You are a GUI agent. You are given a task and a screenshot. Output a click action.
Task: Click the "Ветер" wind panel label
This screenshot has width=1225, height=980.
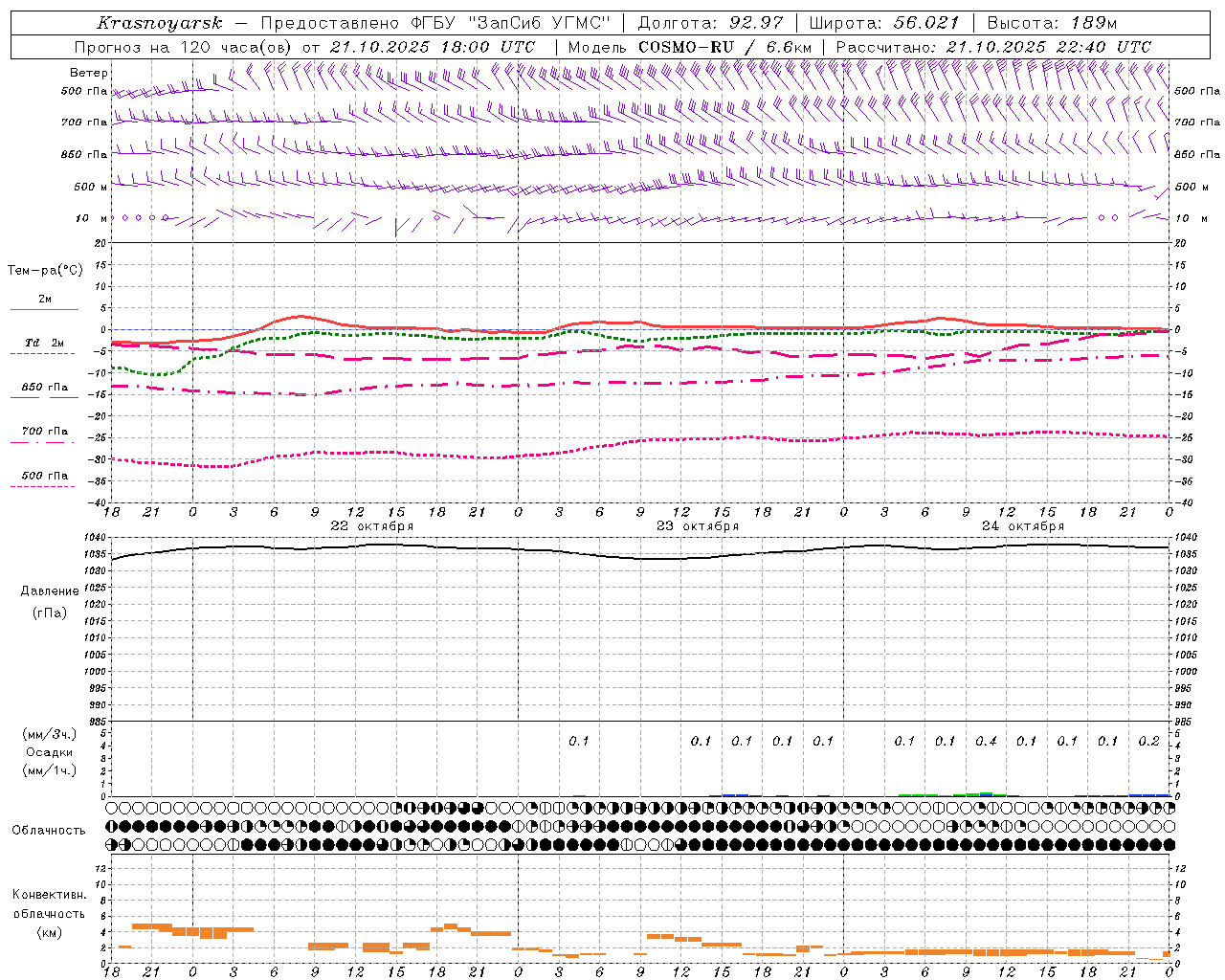tap(89, 73)
